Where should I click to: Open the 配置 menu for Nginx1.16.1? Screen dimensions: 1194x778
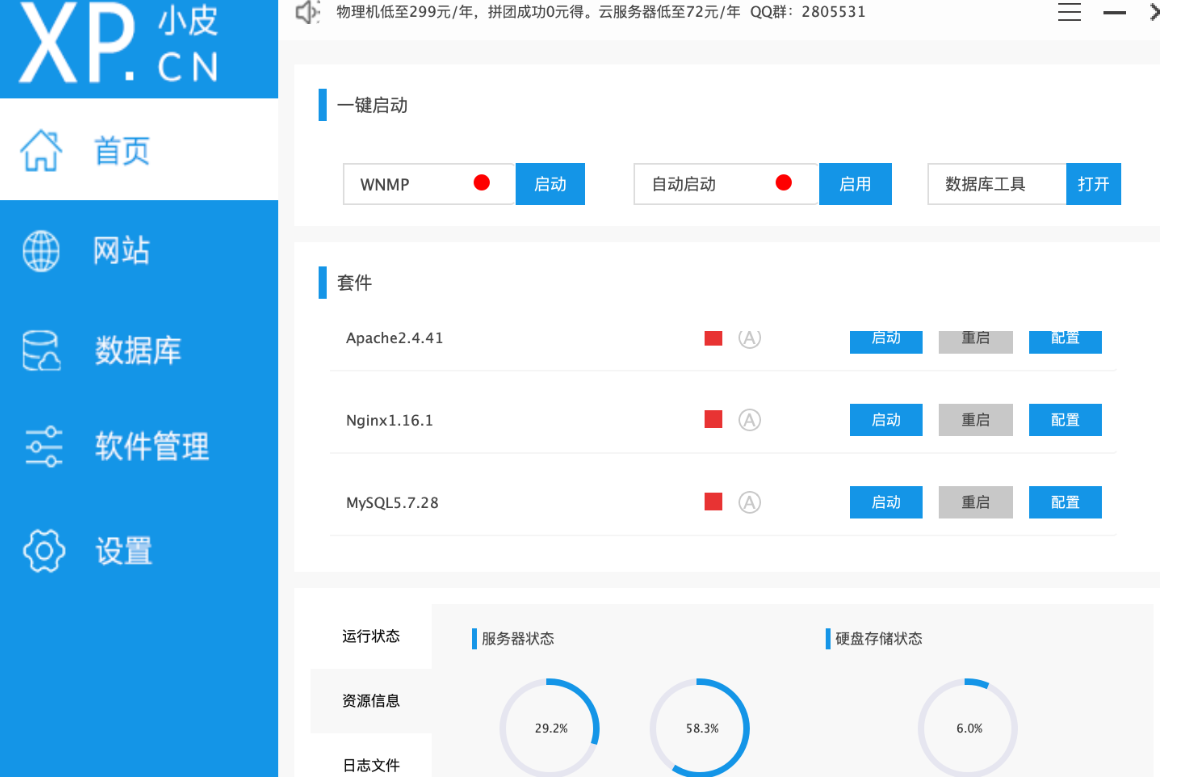point(1065,420)
